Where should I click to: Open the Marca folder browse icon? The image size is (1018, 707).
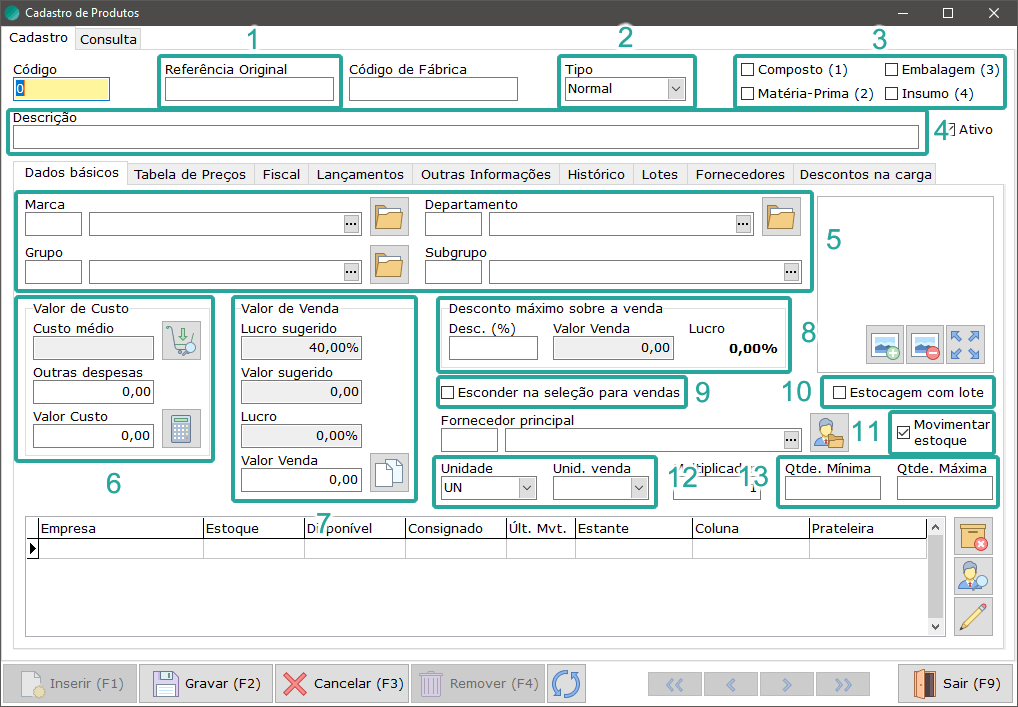(389, 217)
